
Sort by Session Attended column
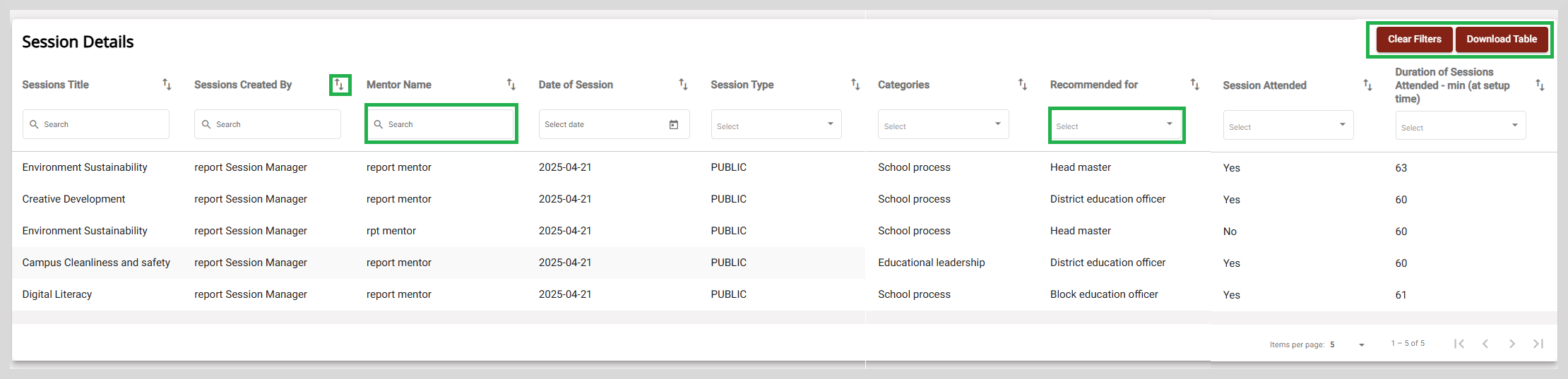1367,85
